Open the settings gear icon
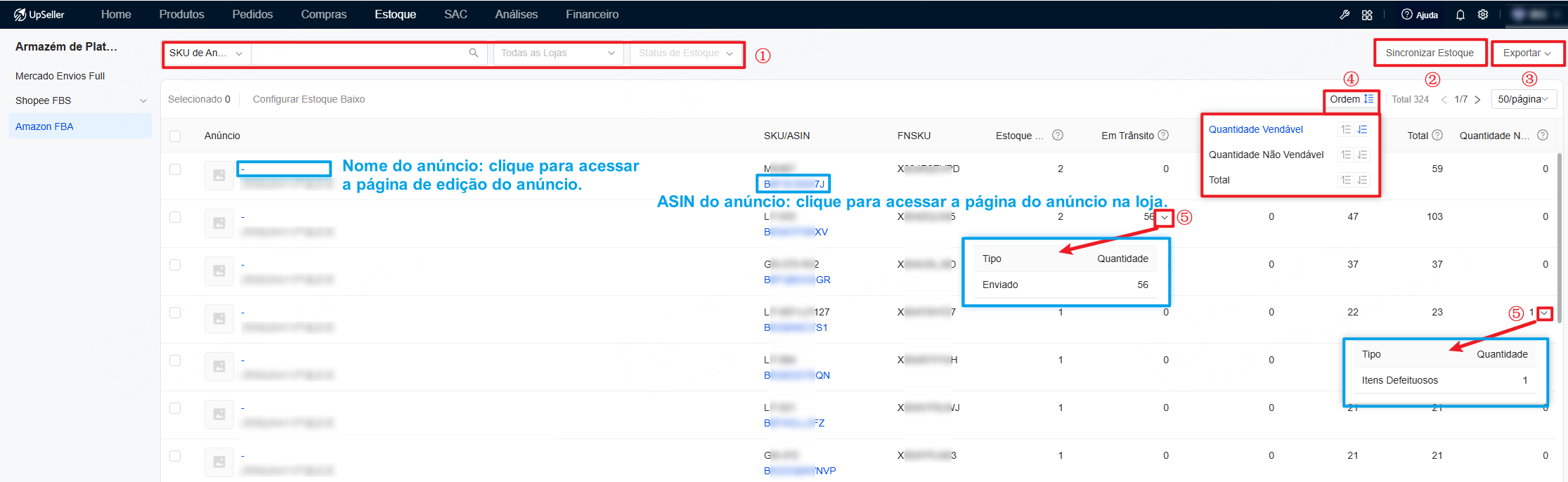The width and height of the screenshot is (1568, 482). click(x=1483, y=14)
